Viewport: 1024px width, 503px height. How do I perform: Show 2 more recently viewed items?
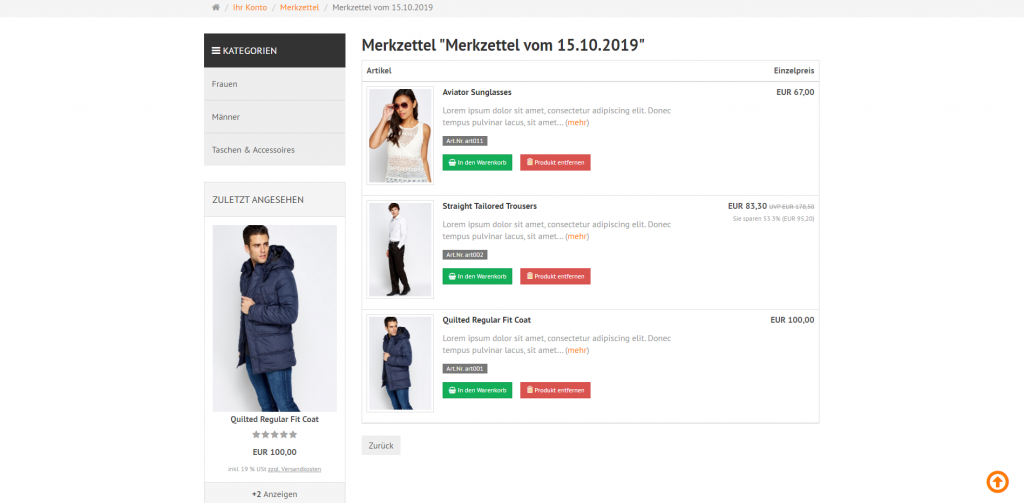pyautogui.click(x=274, y=494)
